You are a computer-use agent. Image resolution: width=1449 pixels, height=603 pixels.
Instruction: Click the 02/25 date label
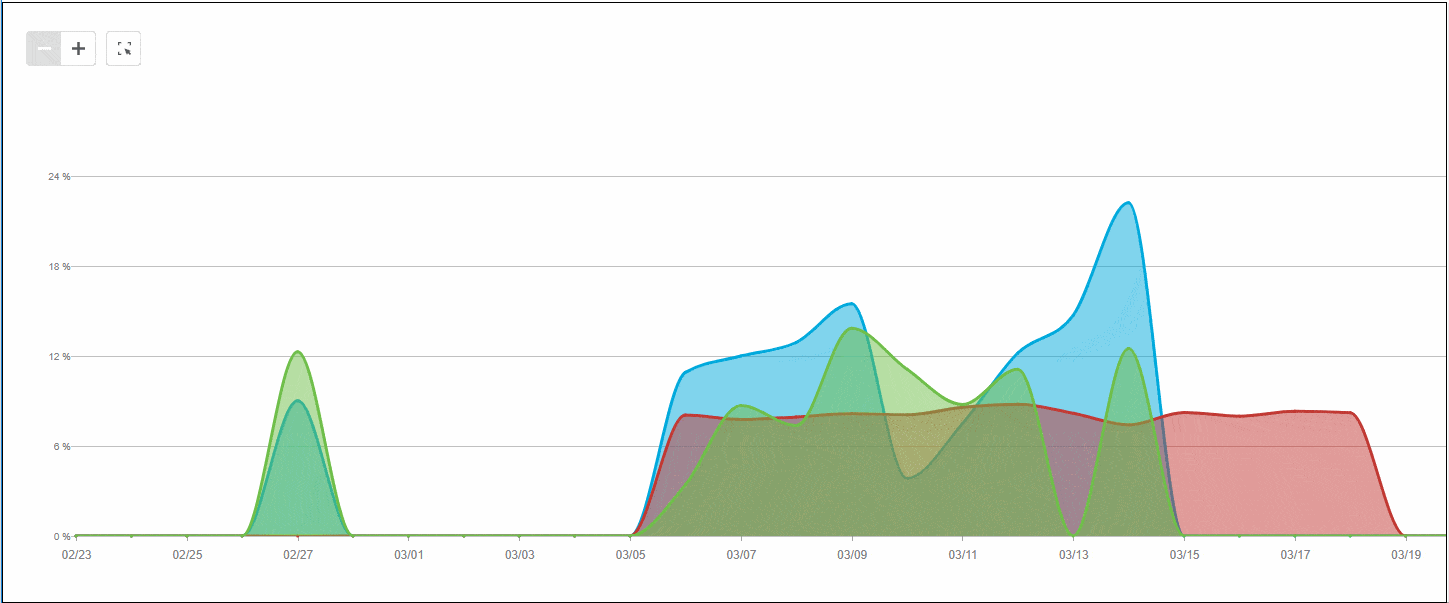point(187,553)
